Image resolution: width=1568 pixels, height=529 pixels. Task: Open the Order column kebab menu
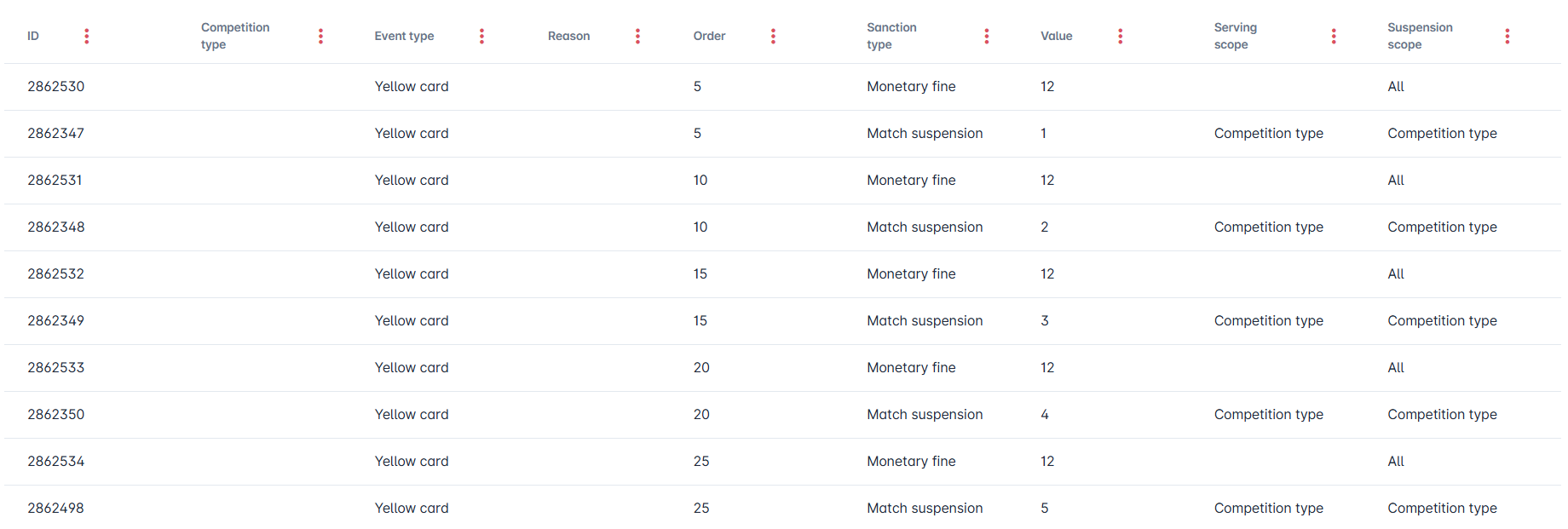[773, 36]
